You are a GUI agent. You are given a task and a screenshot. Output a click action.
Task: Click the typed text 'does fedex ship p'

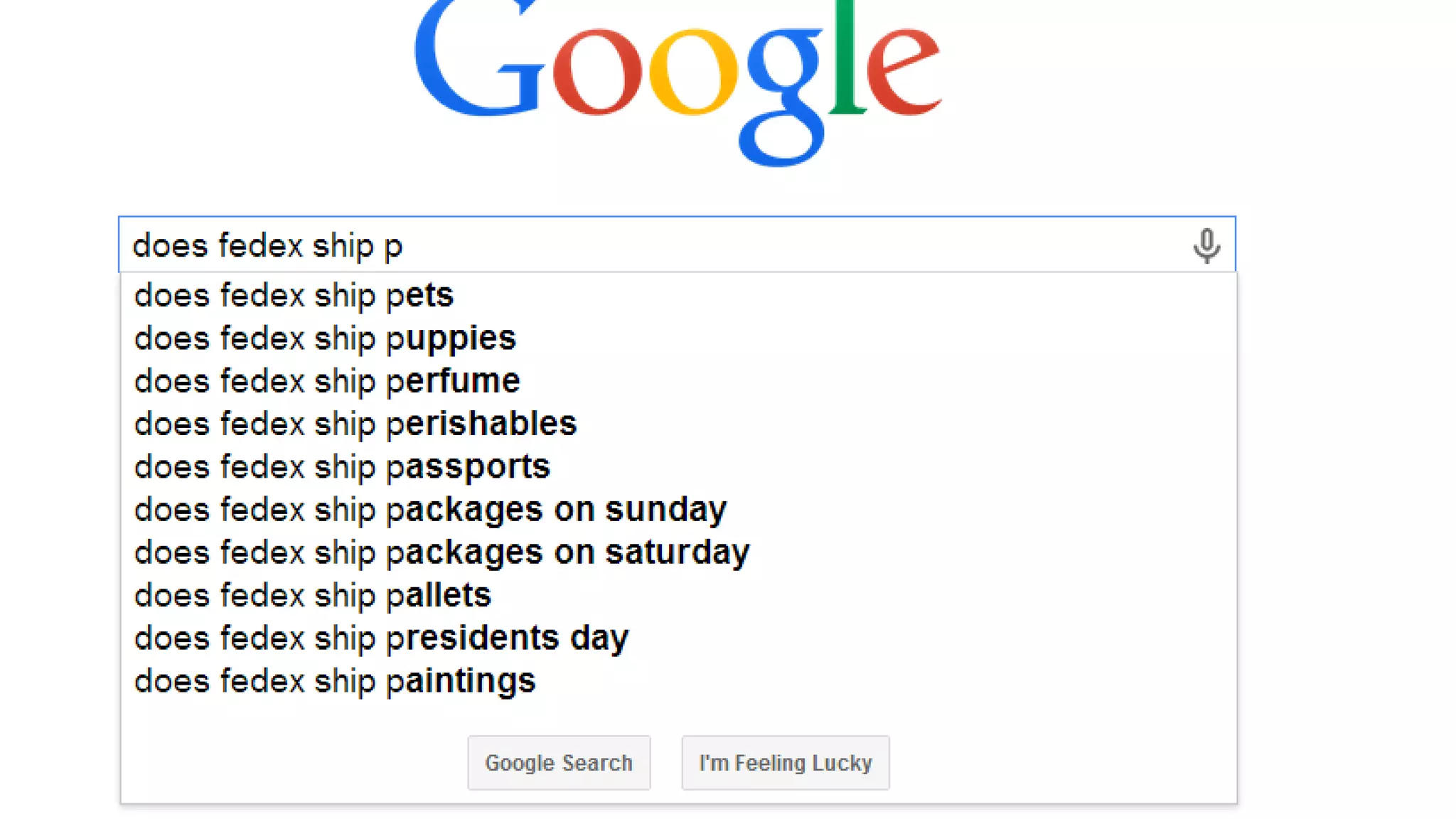click(x=267, y=246)
